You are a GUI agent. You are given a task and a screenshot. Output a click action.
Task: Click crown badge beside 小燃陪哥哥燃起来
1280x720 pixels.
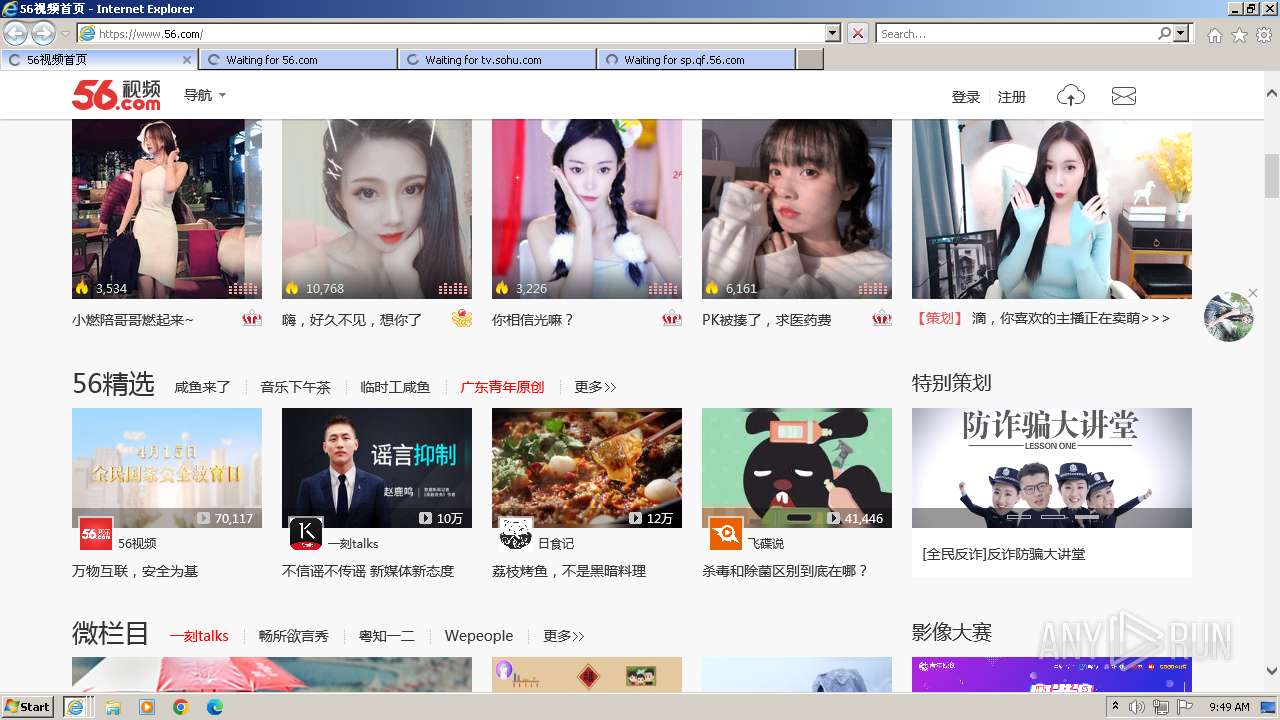click(251, 319)
